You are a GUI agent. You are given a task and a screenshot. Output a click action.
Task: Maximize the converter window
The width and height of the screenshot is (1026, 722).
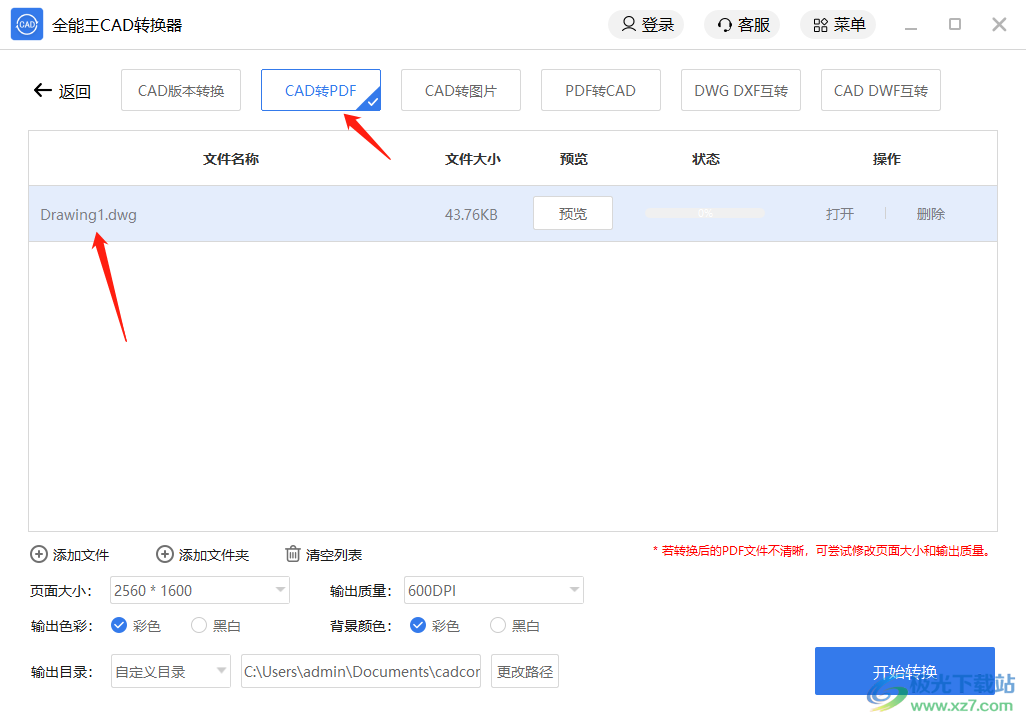point(955,25)
